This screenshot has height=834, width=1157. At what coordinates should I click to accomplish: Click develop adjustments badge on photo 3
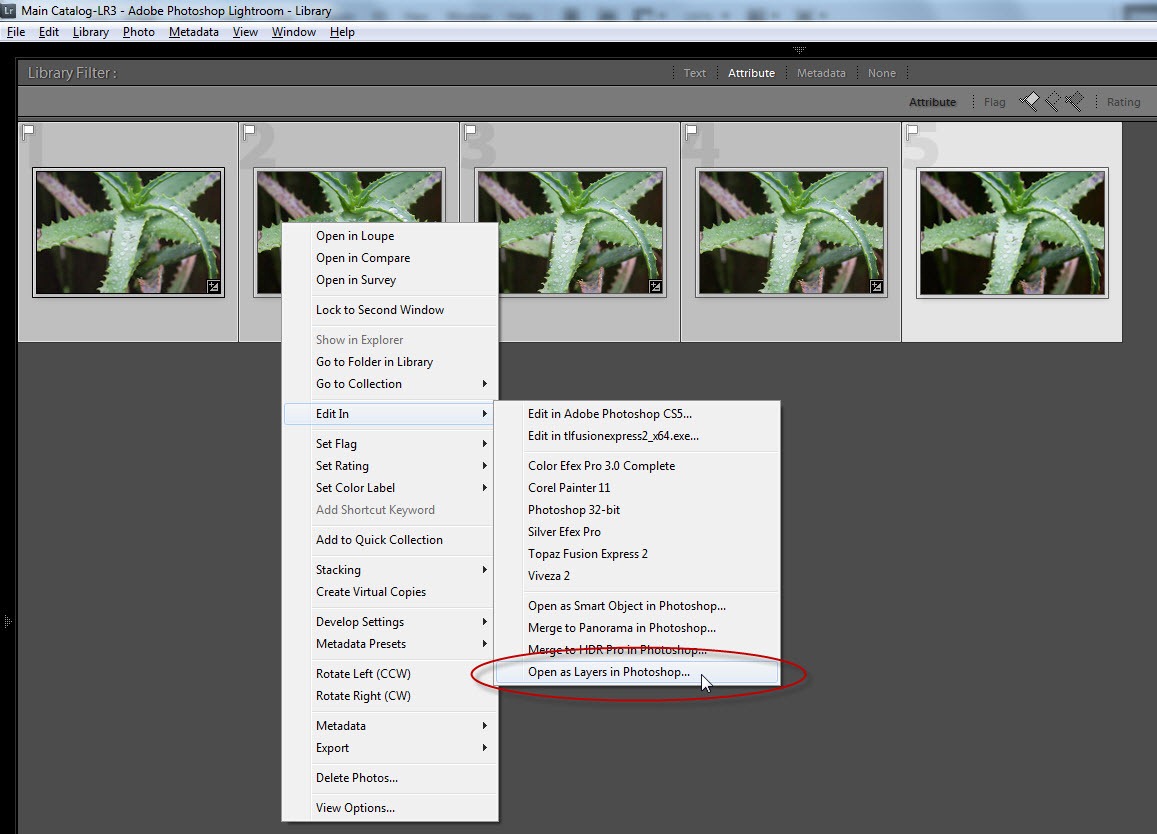pos(655,286)
